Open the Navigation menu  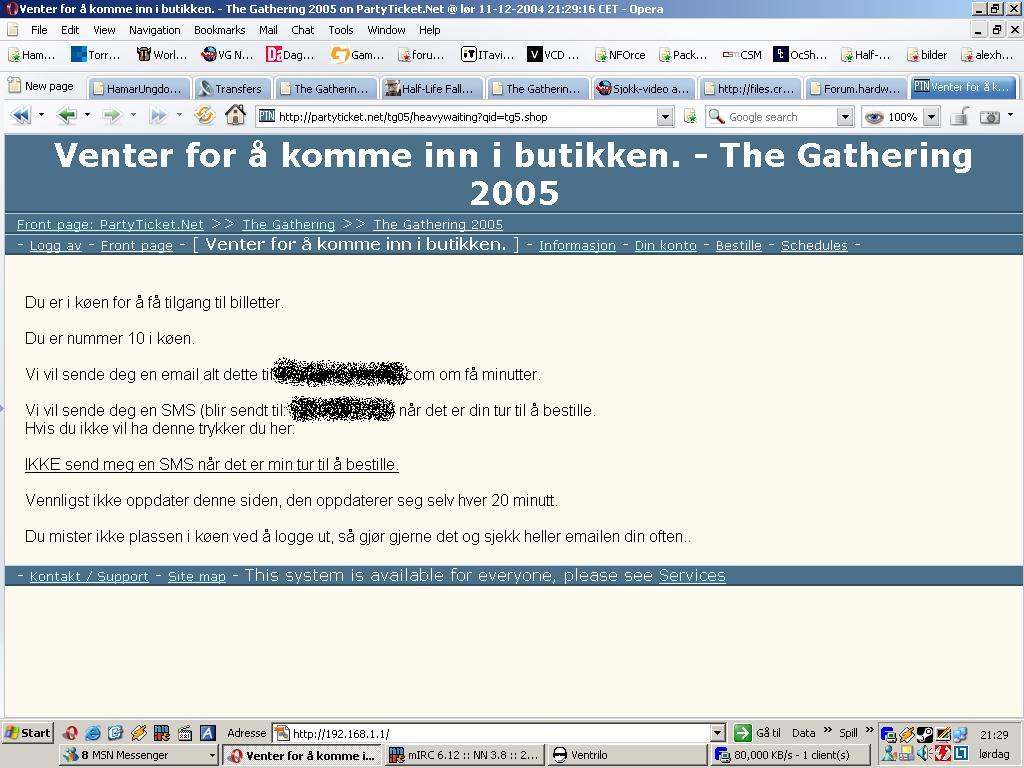155,30
